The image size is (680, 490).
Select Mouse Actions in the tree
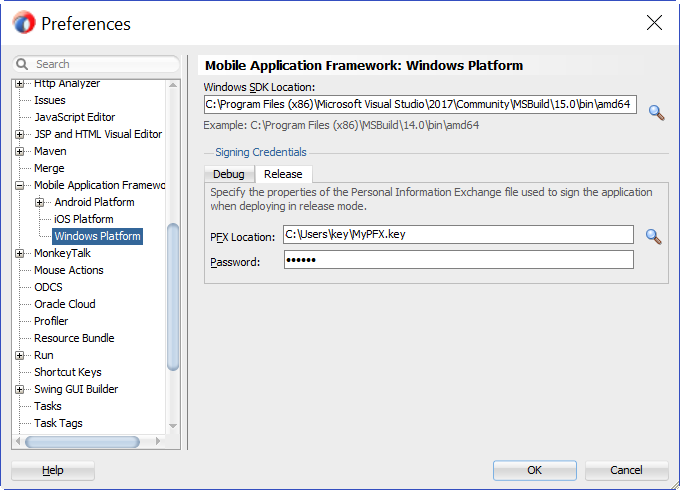pos(69,270)
